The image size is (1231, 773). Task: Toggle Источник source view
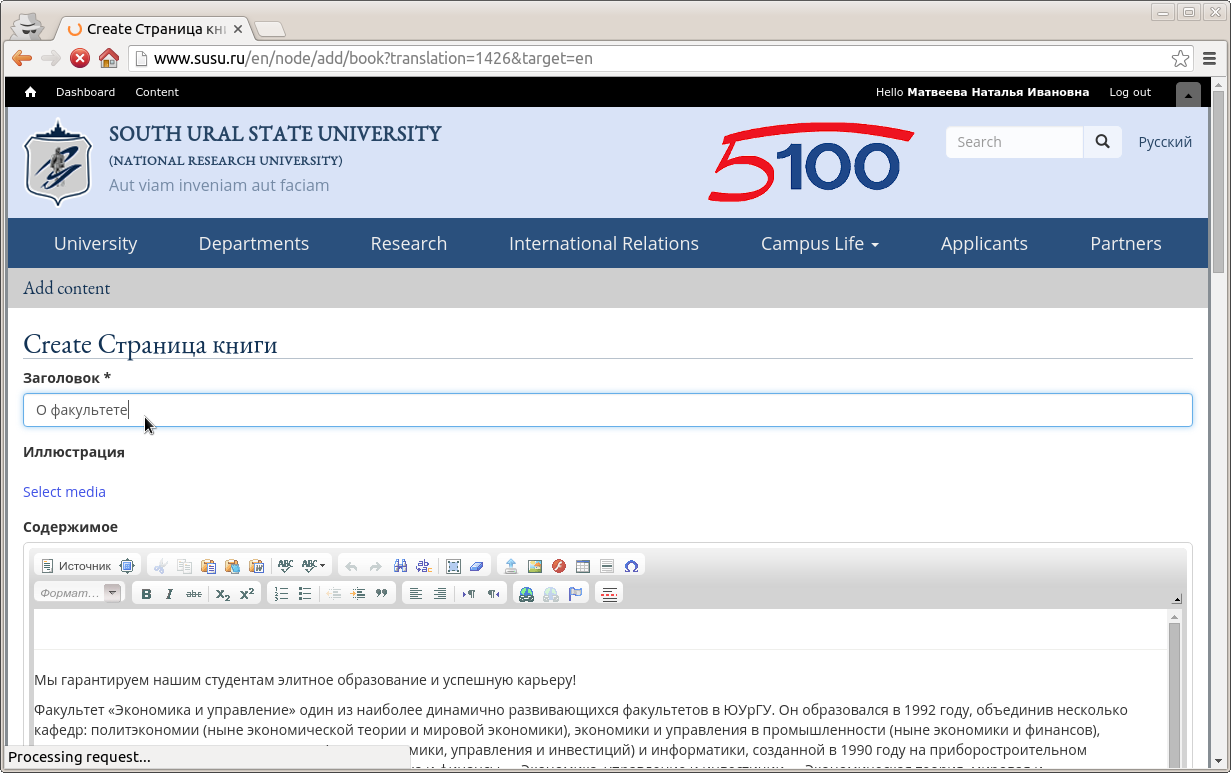click(76, 566)
